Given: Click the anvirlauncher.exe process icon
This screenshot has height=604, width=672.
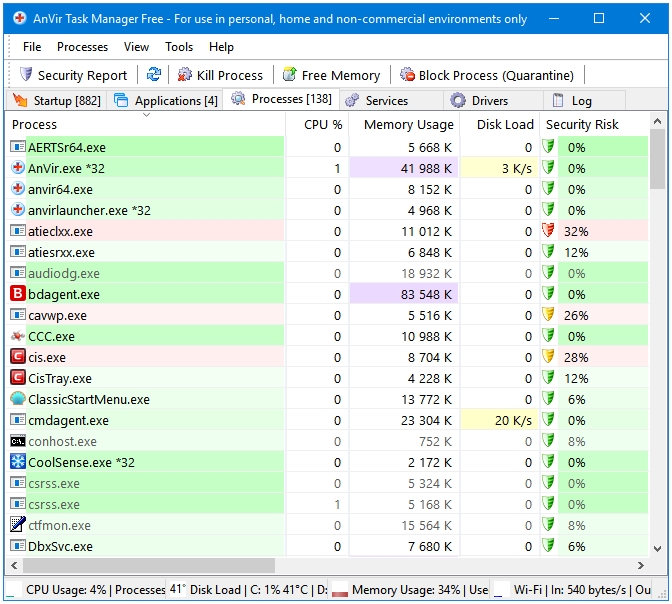Looking at the screenshot, I should coord(18,210).
